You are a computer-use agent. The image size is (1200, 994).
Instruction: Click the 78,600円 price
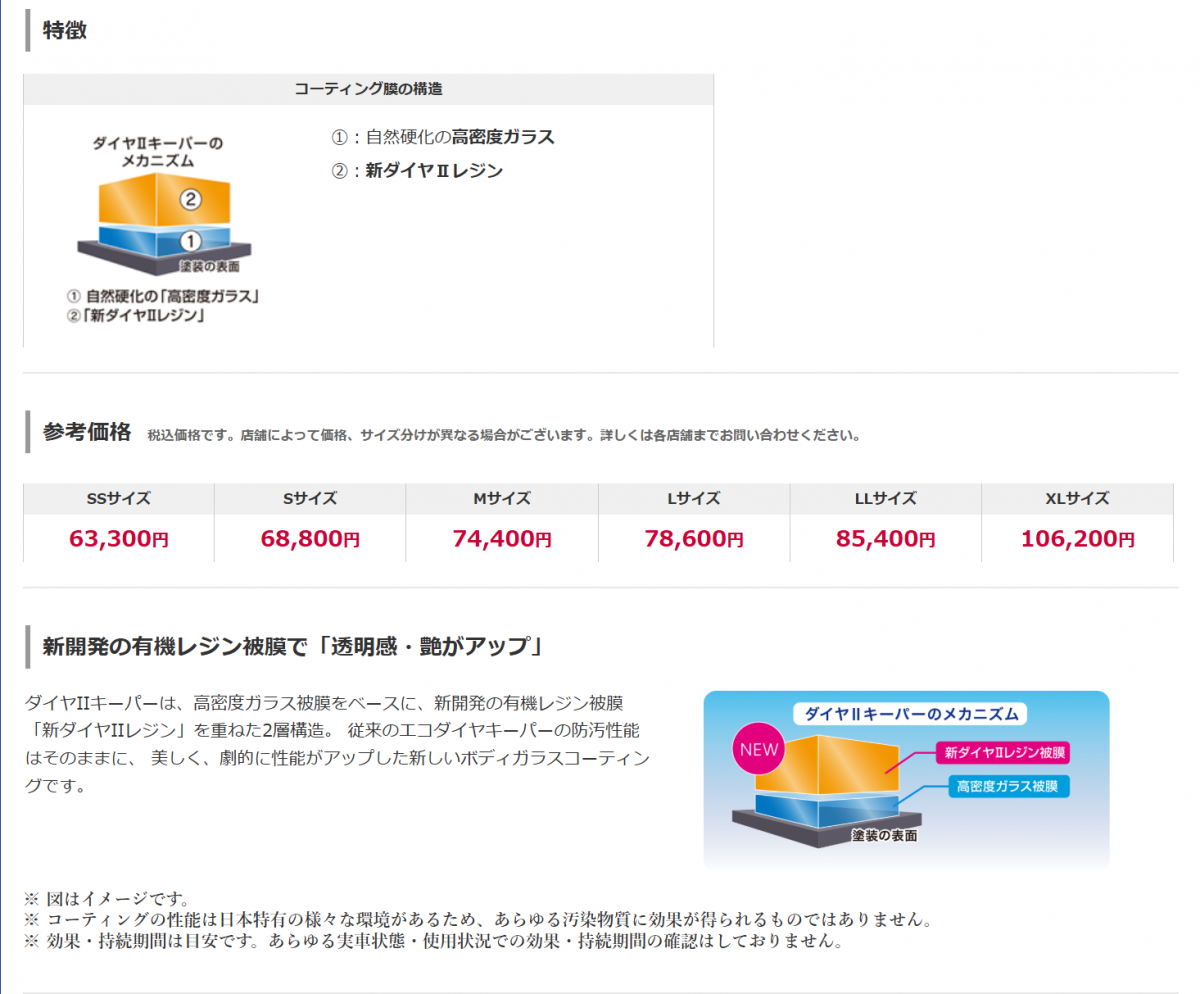(694, 539)
